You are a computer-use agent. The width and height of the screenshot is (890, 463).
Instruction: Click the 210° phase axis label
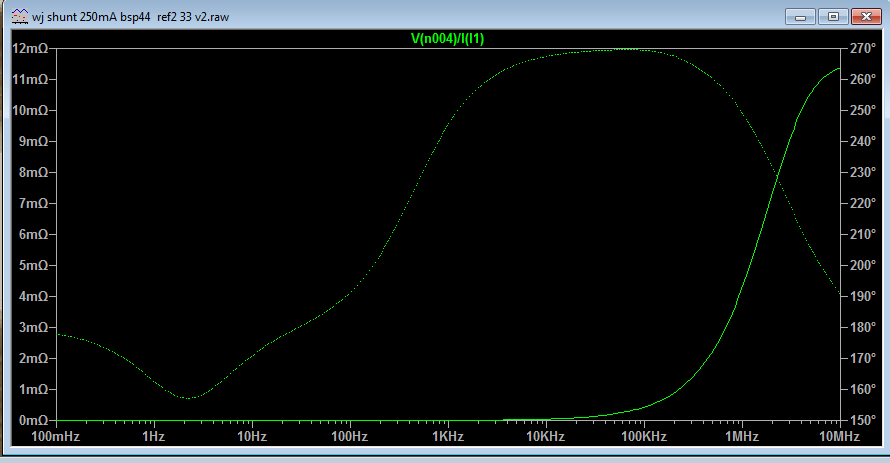click(863, 234)
